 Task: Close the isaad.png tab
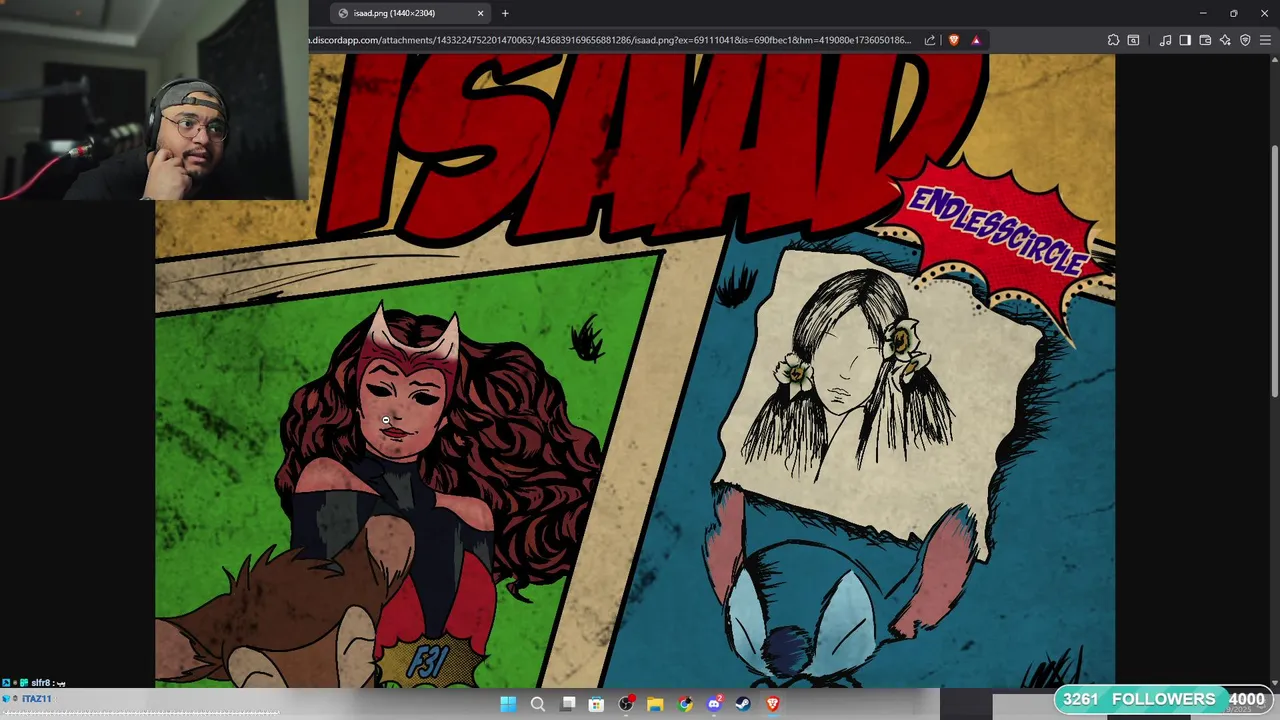click(480, 13)
